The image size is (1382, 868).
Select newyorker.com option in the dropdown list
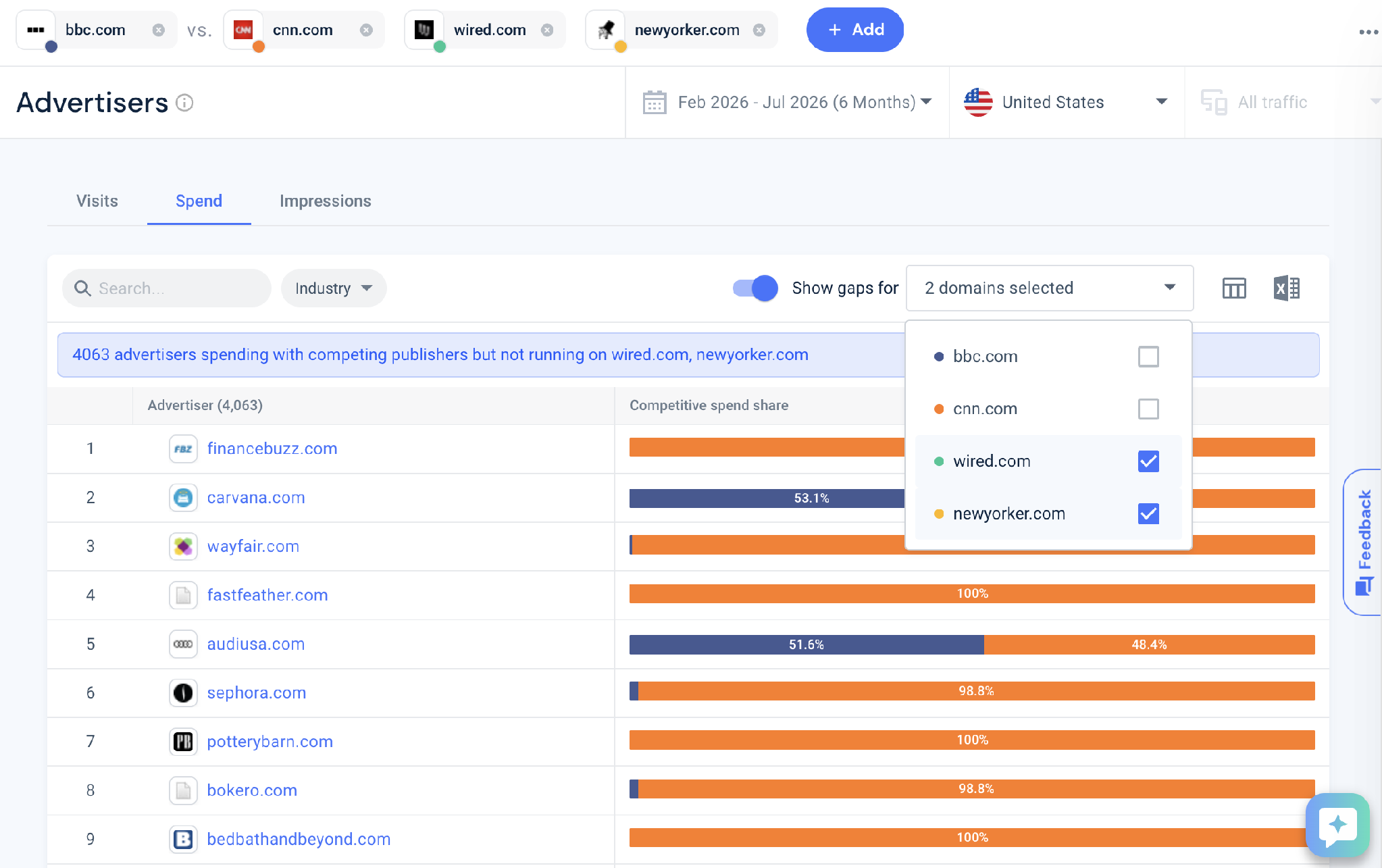coord(1048,514)
